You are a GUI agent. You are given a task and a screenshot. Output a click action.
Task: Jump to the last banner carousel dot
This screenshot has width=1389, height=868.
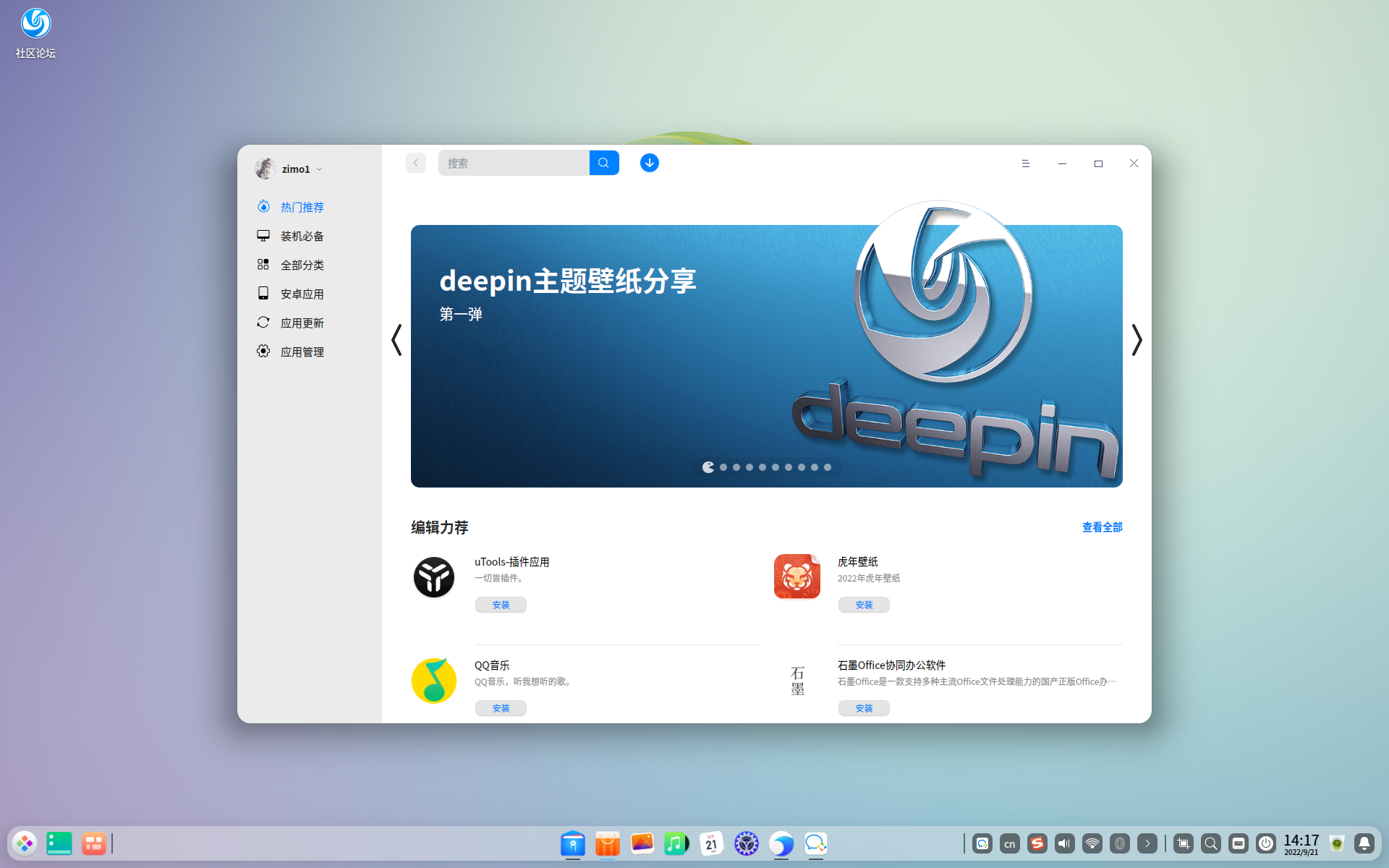pyautogui.click(x=828, y=467)
